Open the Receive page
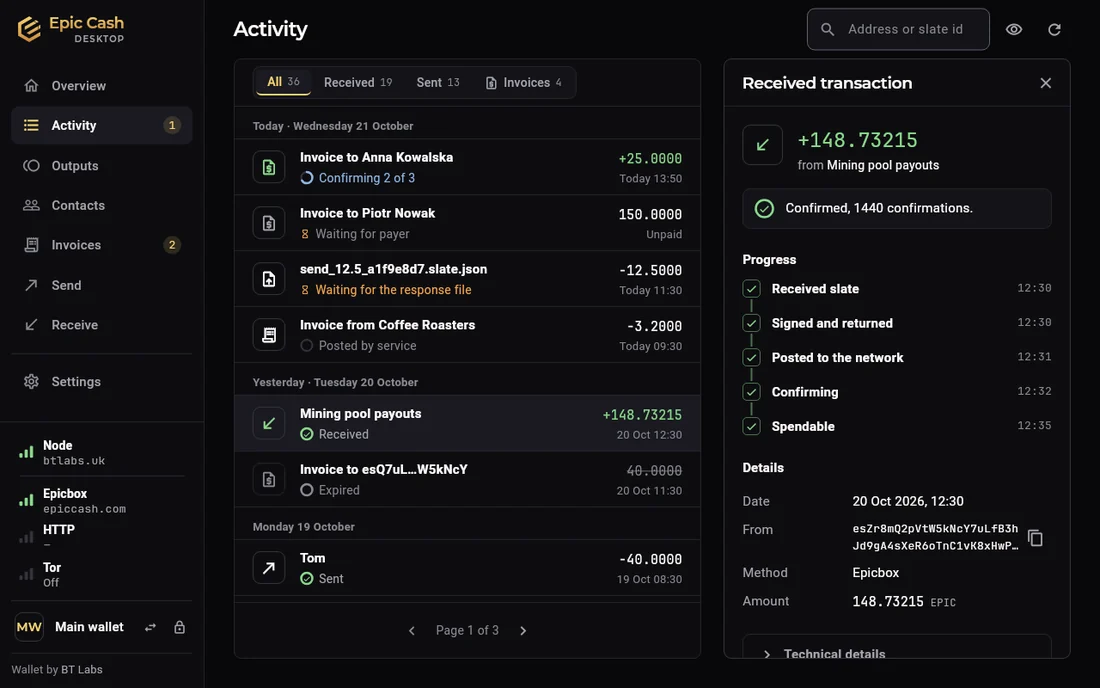Screen dimensions: 1100x688 point(102,325)
